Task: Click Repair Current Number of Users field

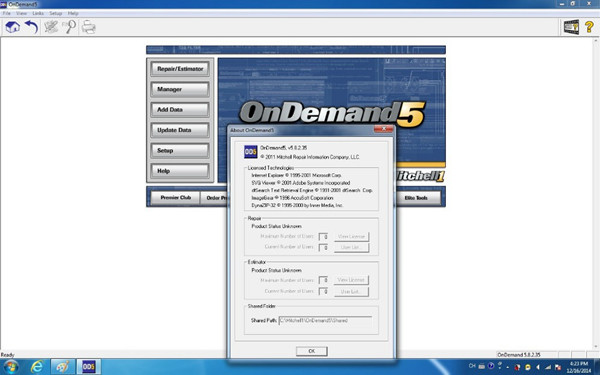Action: (323, 248)
